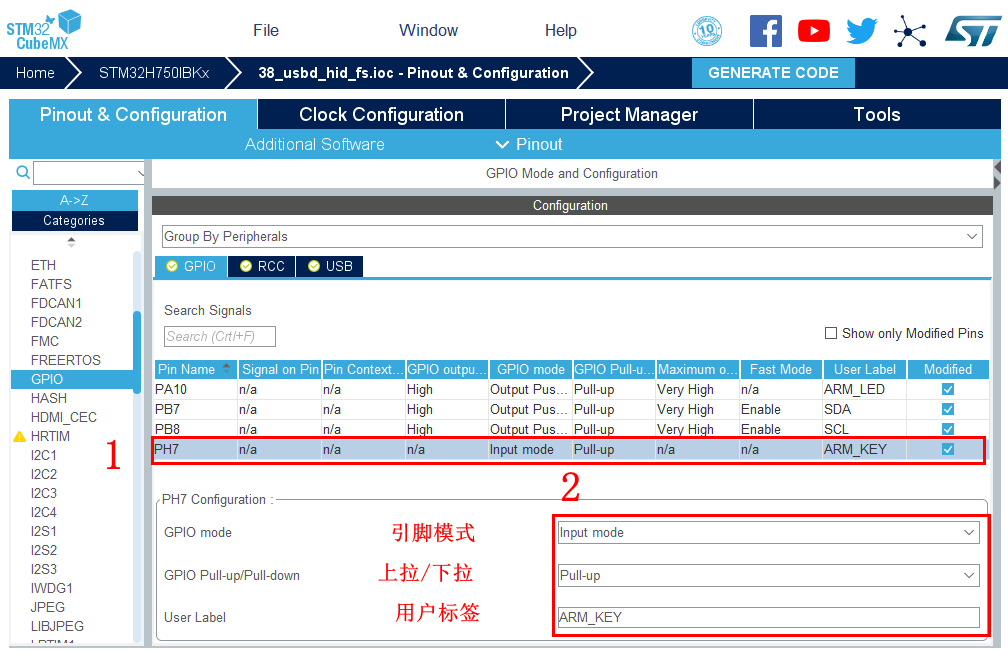This screenshot has height=652, width=1008.
Task: Open the File menu
Action: 266,30
